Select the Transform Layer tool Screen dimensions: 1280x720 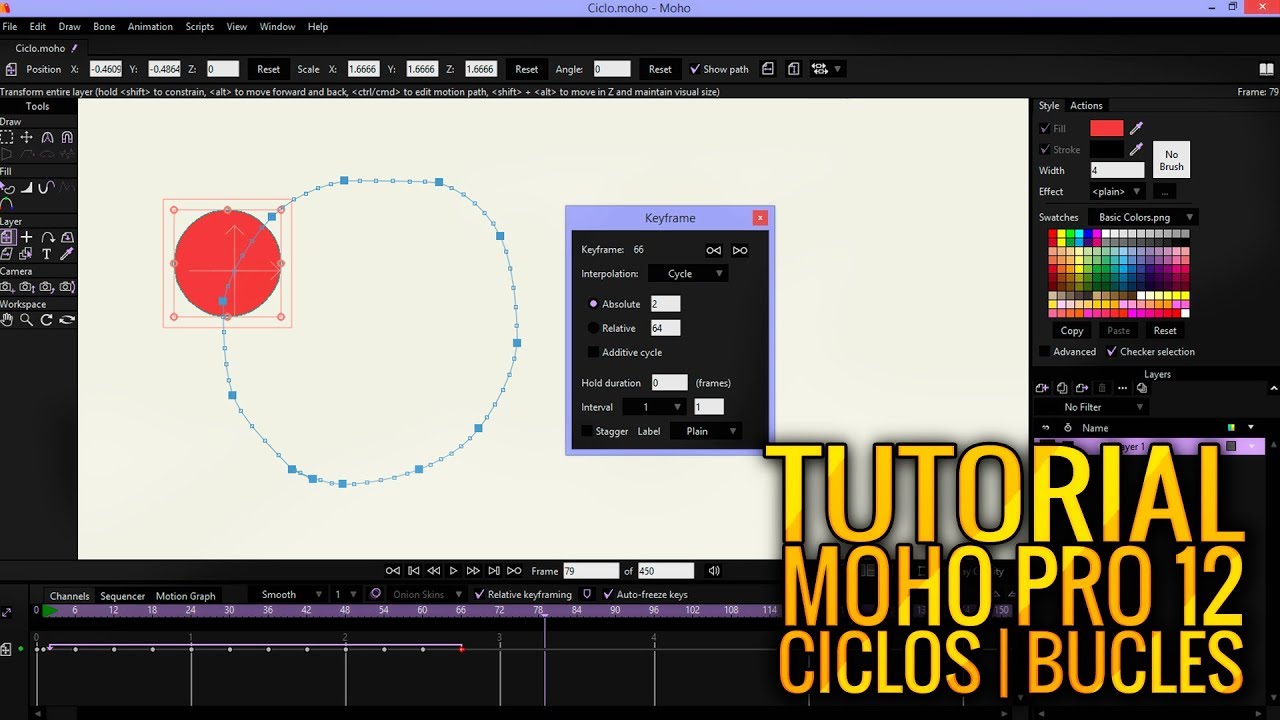pos(7,238)
